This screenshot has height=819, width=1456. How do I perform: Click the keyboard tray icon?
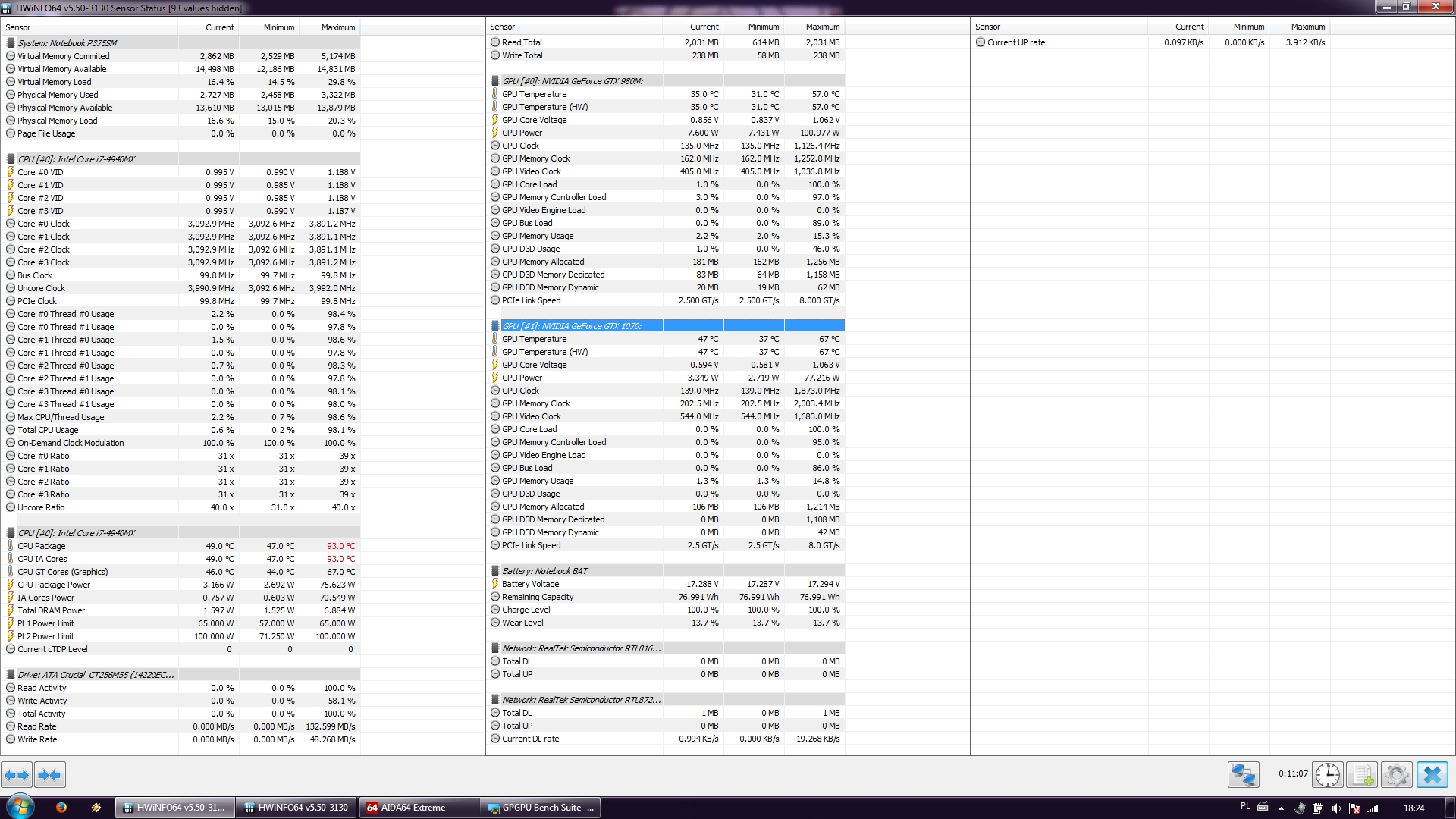pyautogui.click(x=1263, y=807)
